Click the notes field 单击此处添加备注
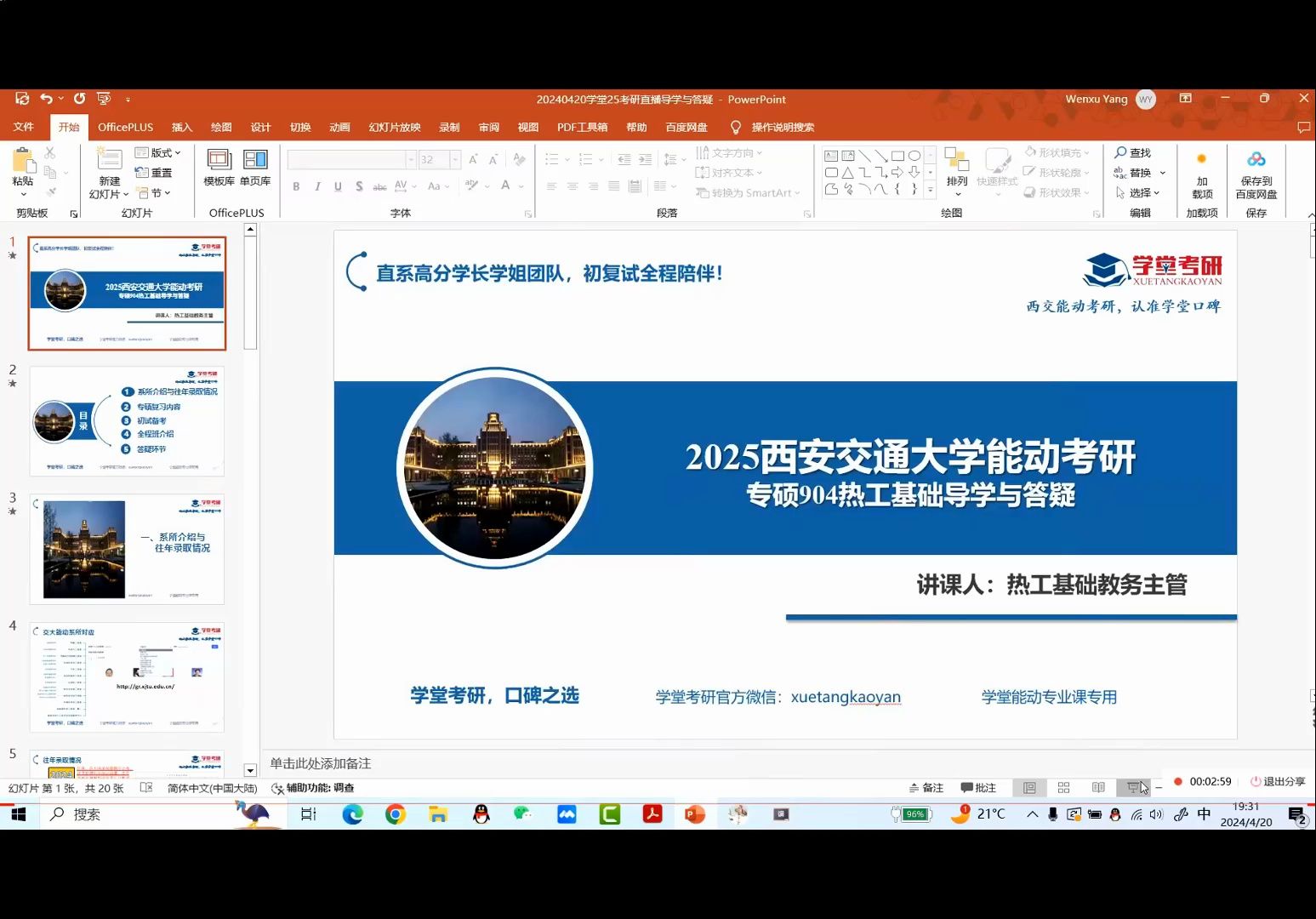Screen dimensions: 1316x919 pos(320,763)
